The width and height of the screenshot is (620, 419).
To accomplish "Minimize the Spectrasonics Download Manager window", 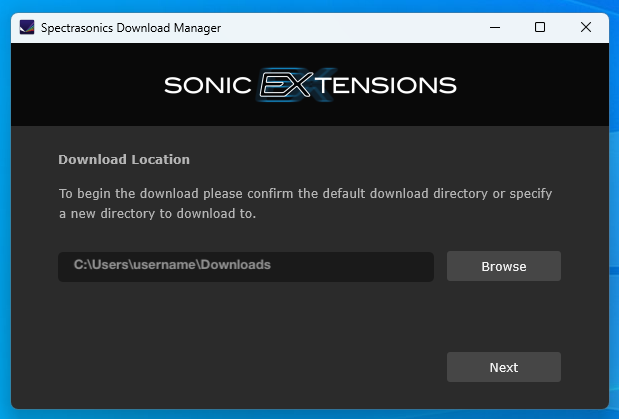I will [x=495, y=27].
